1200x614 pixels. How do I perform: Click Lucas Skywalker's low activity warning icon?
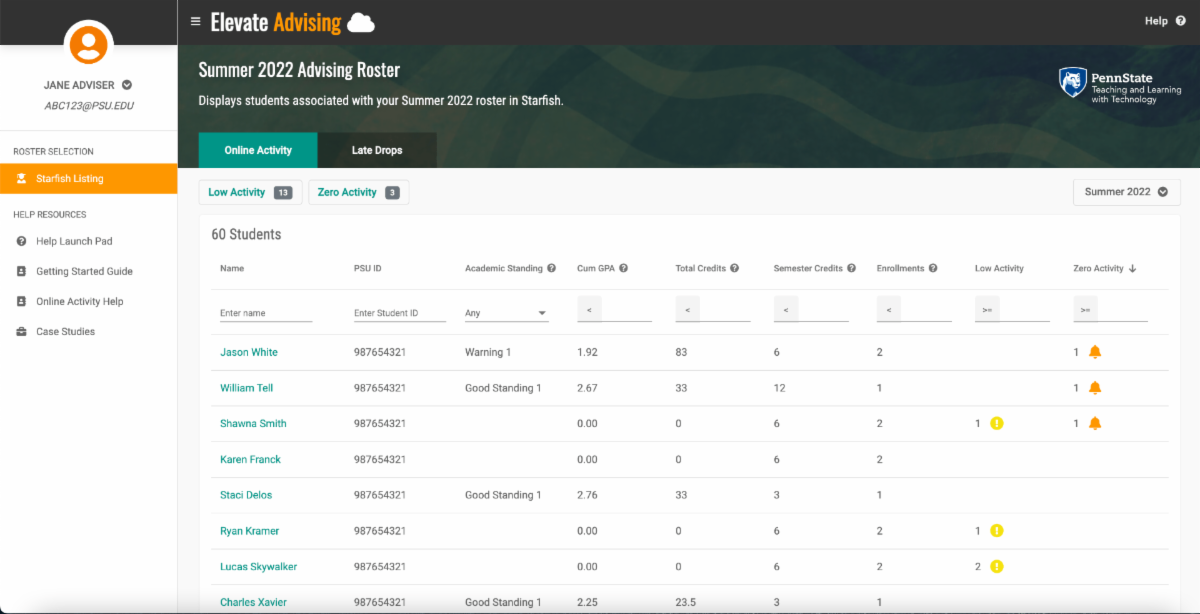(996, 567)
